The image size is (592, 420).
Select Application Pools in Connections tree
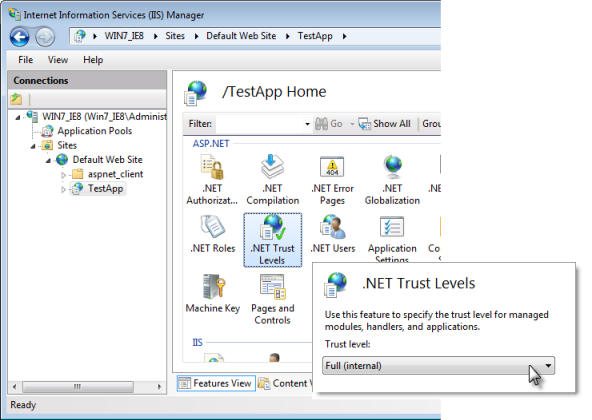point(94,131)
